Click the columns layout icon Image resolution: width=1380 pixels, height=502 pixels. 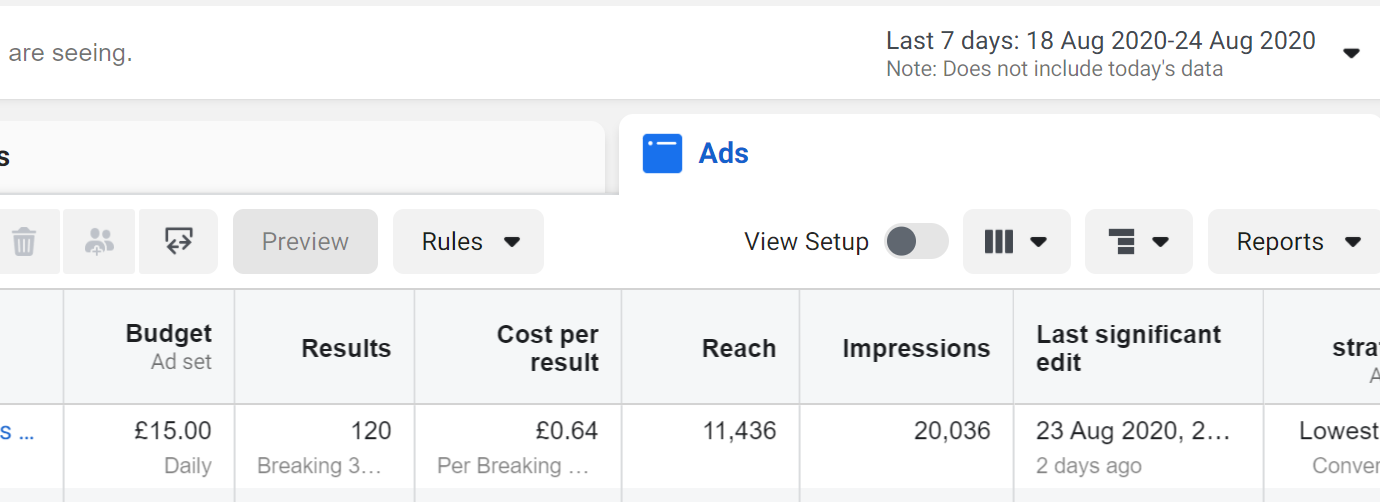point(998,242)
